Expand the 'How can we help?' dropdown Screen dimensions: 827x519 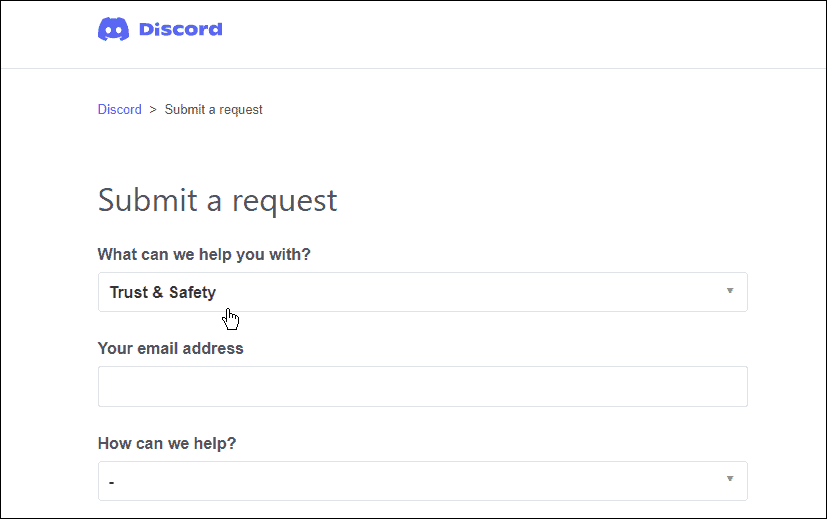click(x=422, y=481)
